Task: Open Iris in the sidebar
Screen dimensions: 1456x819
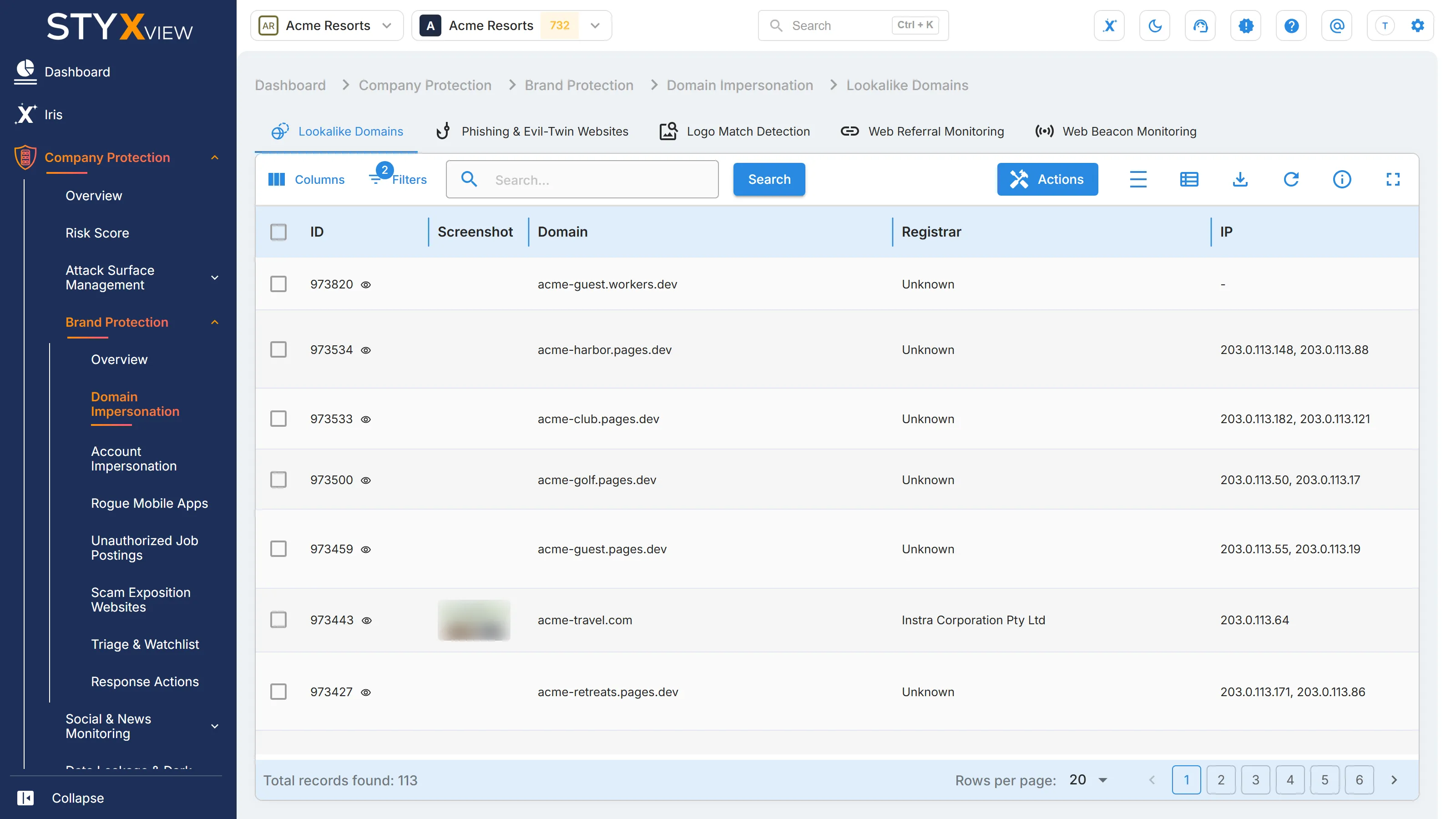Action: (38, 114)
